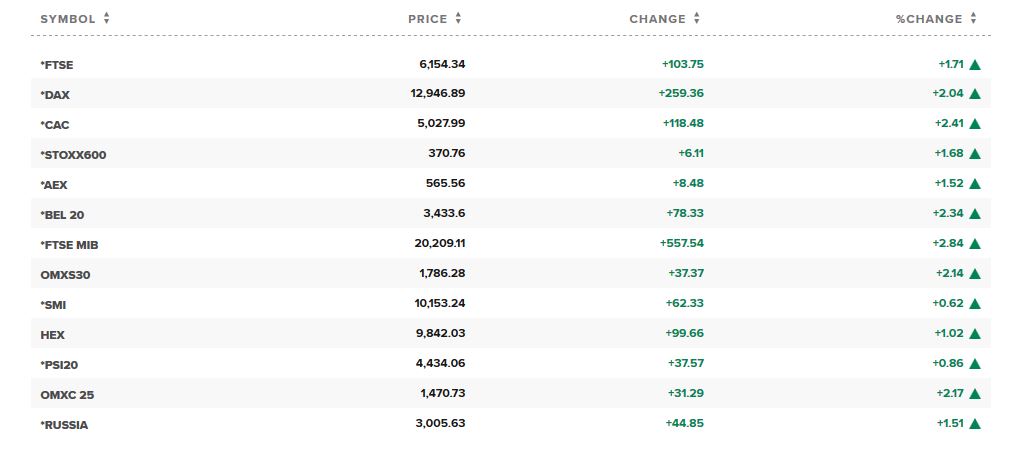Select SMI percent change +0.62
Viewport: 1014px width, 474px height.
tap(948, 303)
